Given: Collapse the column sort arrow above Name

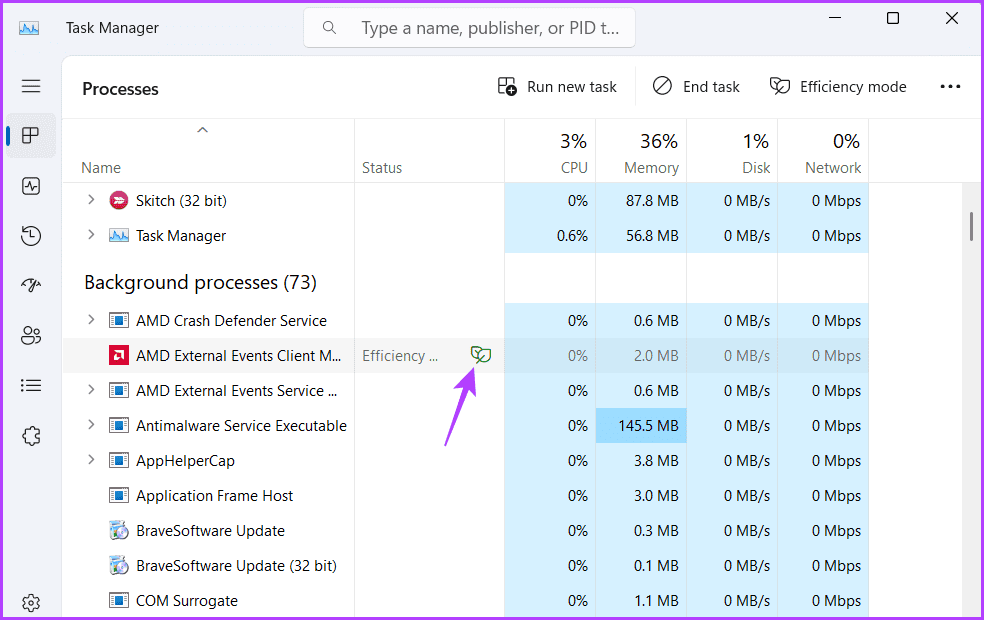Looking at the screenshot, I should (x=202, y=130).
